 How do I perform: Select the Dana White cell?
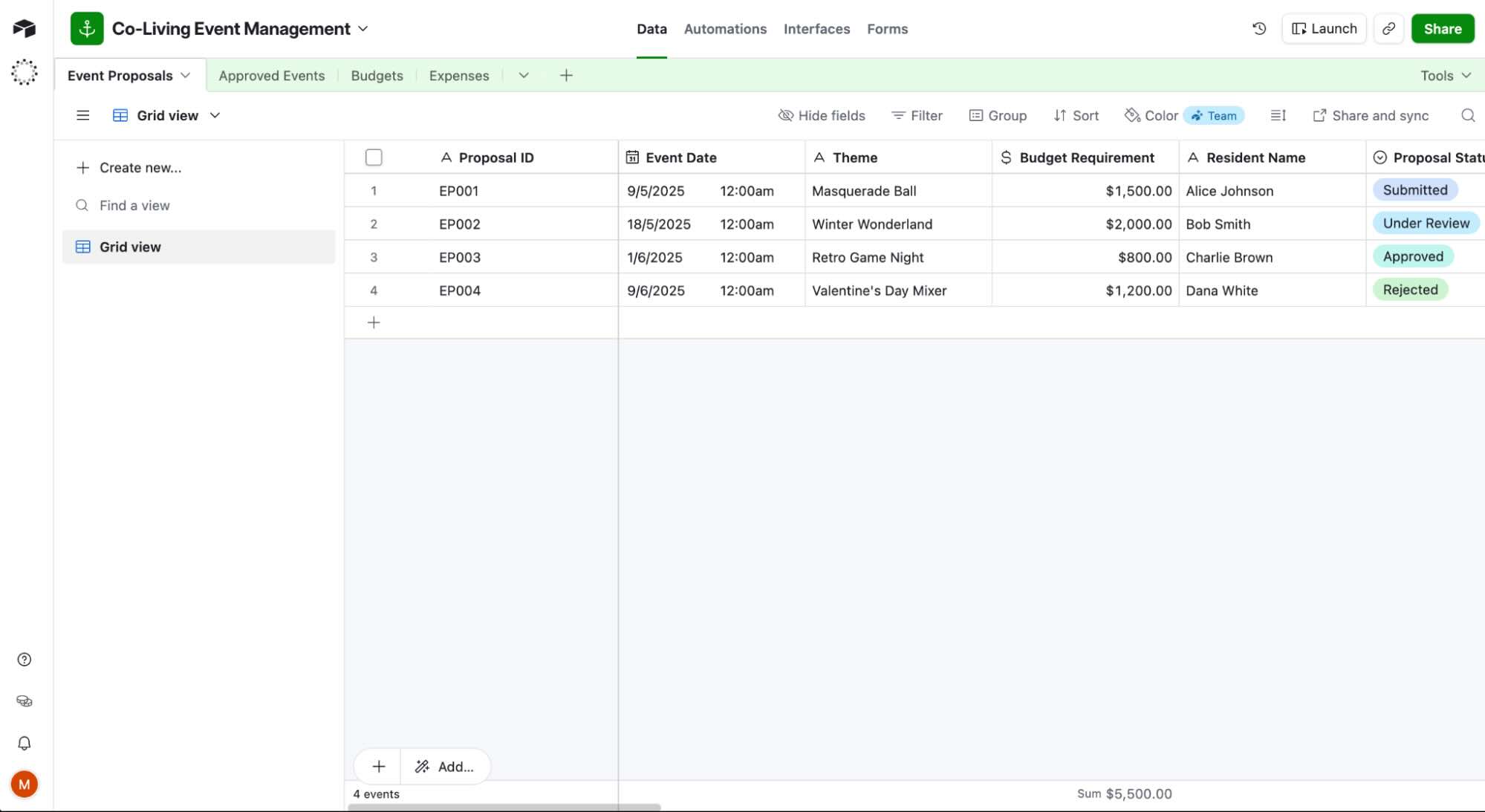click(x=1272, y=290)
